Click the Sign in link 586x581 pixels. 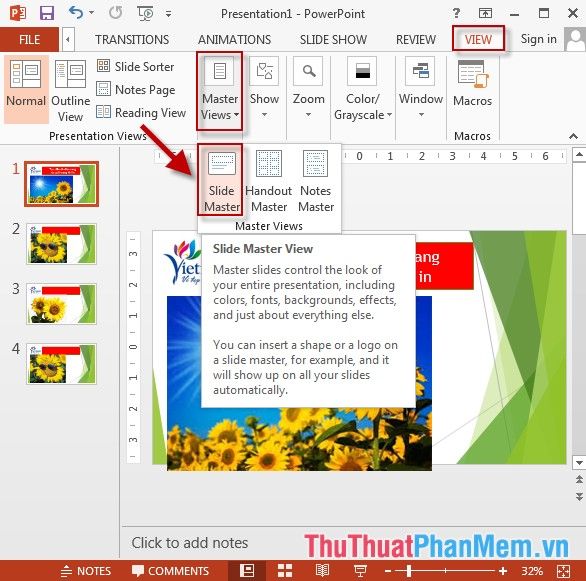pos(539,39)
